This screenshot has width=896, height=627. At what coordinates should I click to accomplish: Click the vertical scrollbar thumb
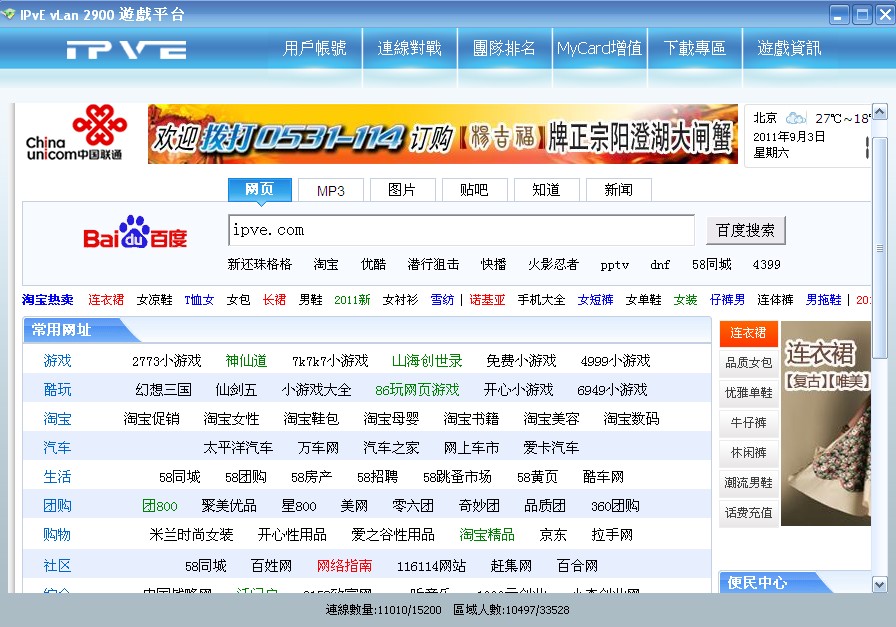pos(880,248)
